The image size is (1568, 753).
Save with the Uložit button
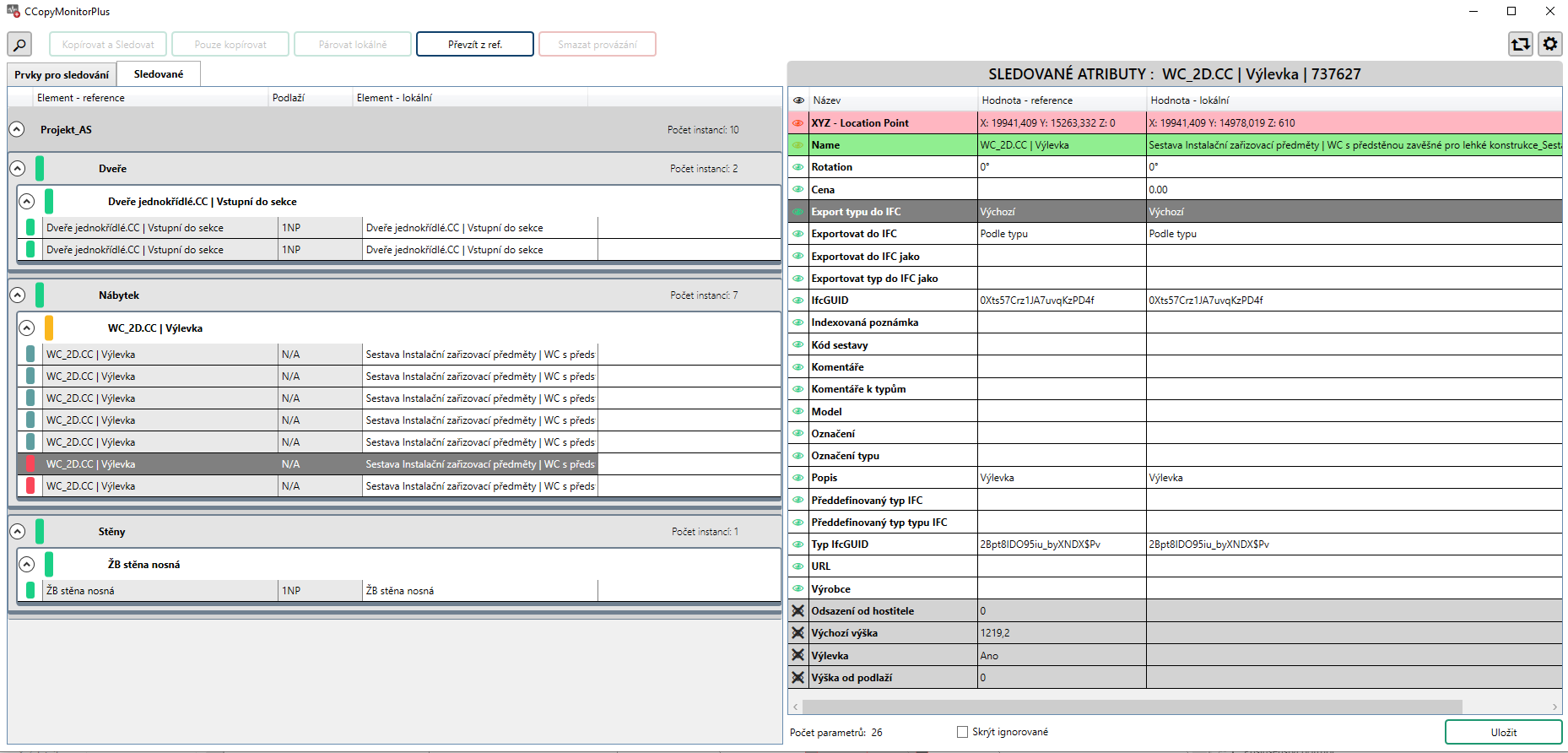point(1504,732)
